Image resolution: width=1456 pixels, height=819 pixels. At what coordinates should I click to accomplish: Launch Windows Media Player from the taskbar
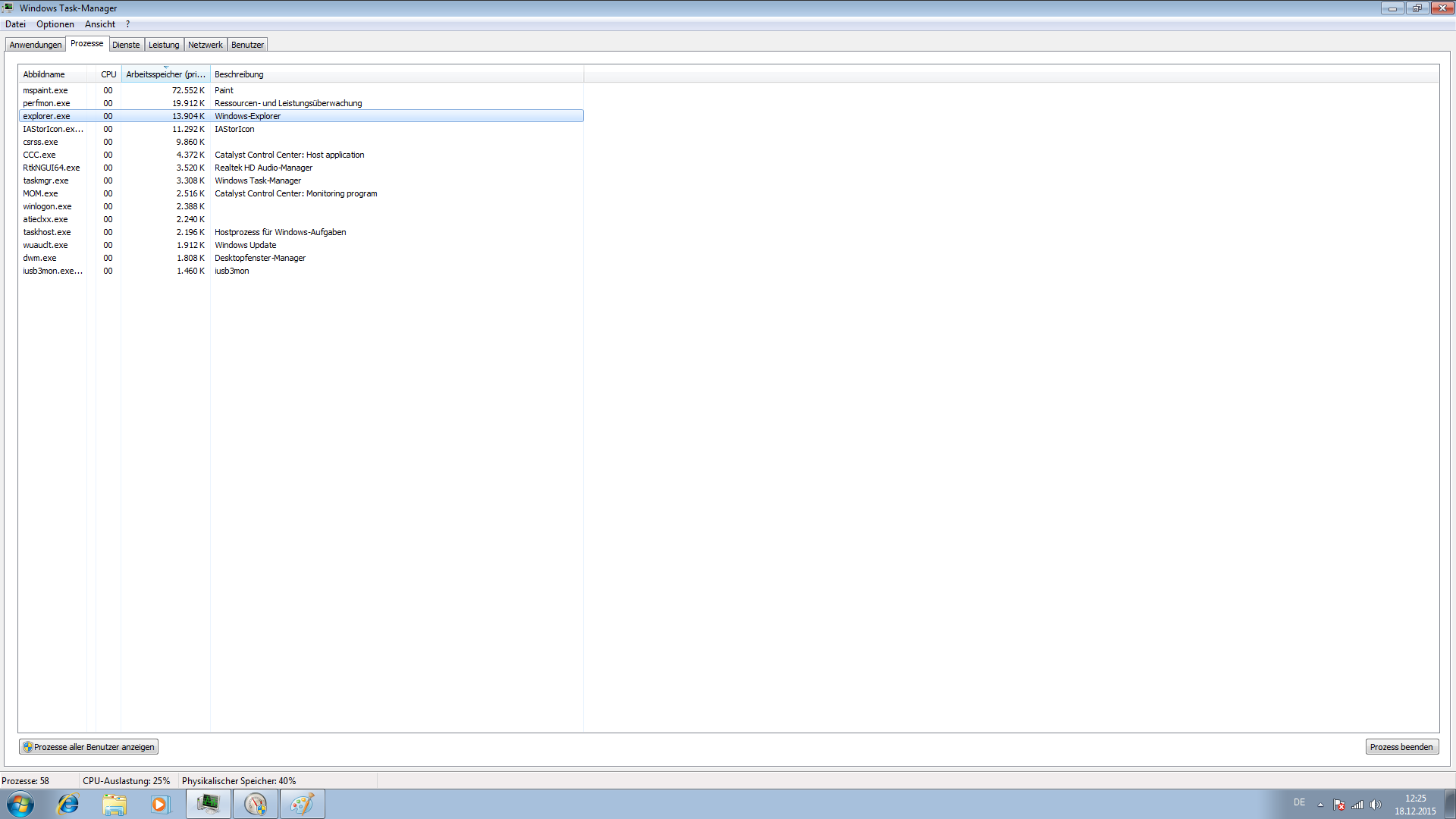(160, 804)
